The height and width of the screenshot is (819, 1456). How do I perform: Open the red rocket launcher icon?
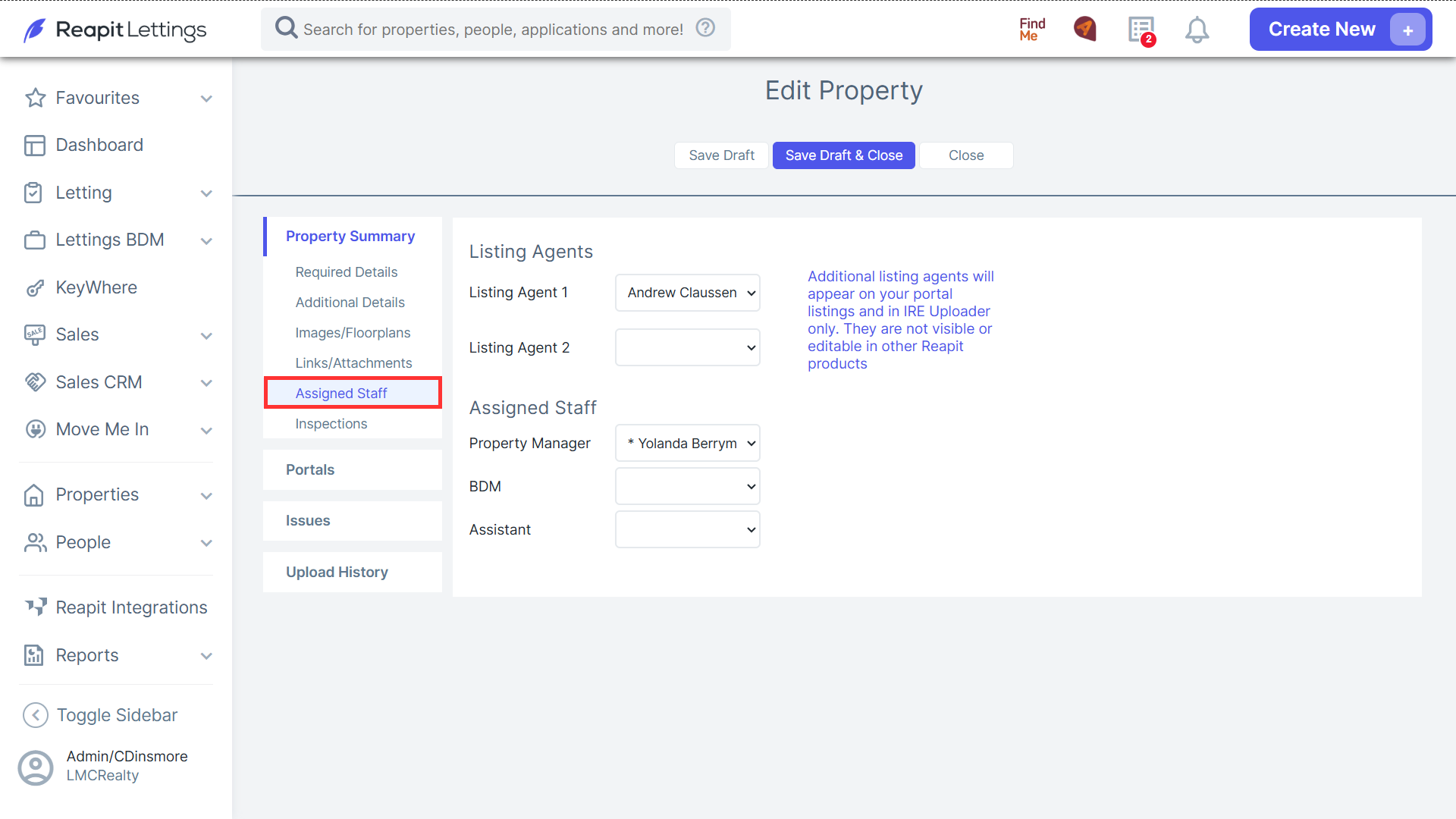click(x=1085, y=30)
